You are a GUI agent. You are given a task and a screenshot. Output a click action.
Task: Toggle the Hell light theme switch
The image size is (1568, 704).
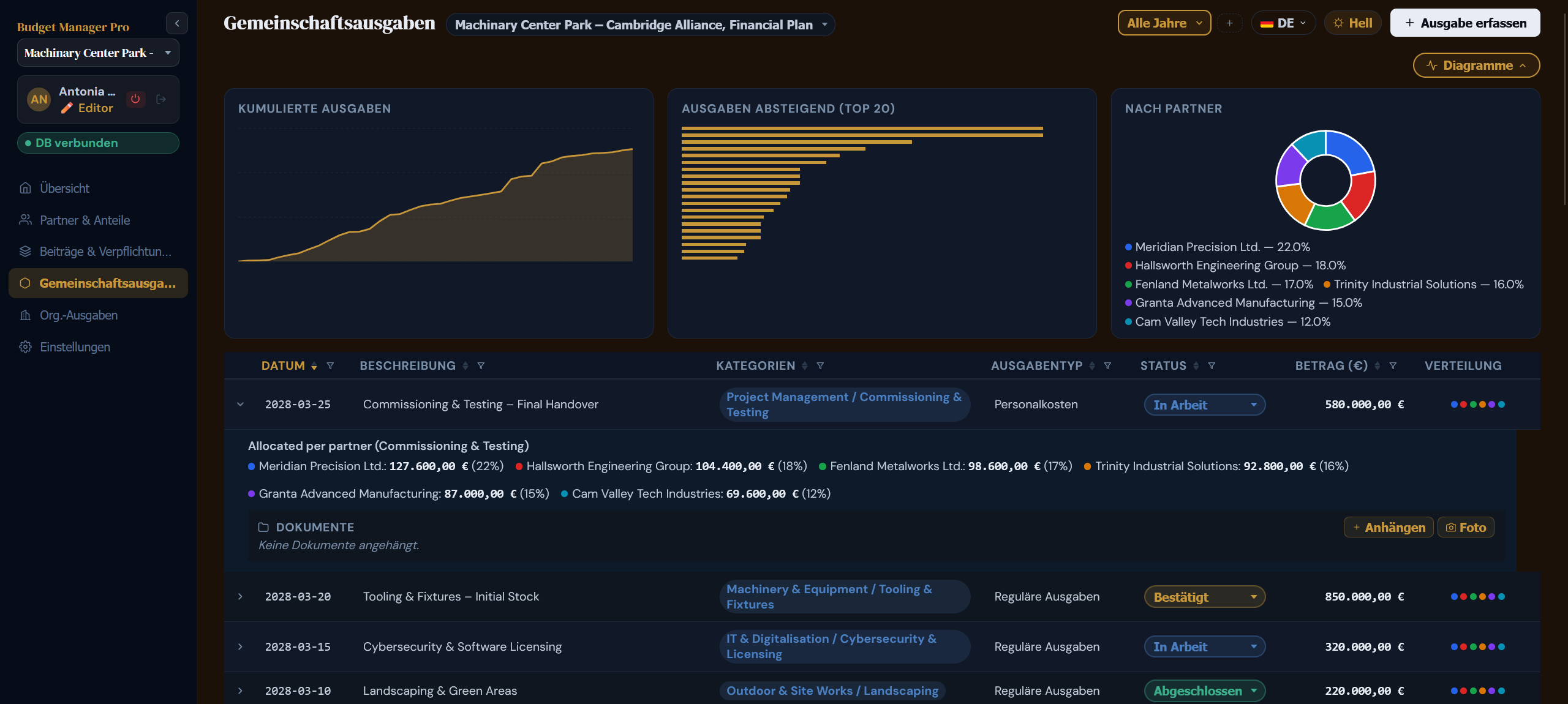[x=1352, y=23]
